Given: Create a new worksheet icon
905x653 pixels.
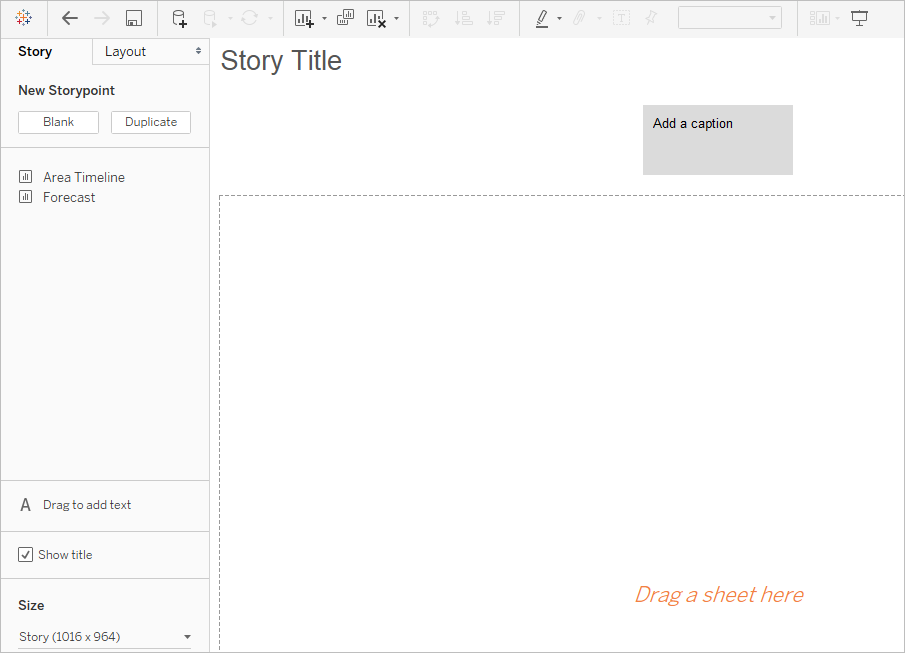Looking at the screenshot, I should click(304, 18).
